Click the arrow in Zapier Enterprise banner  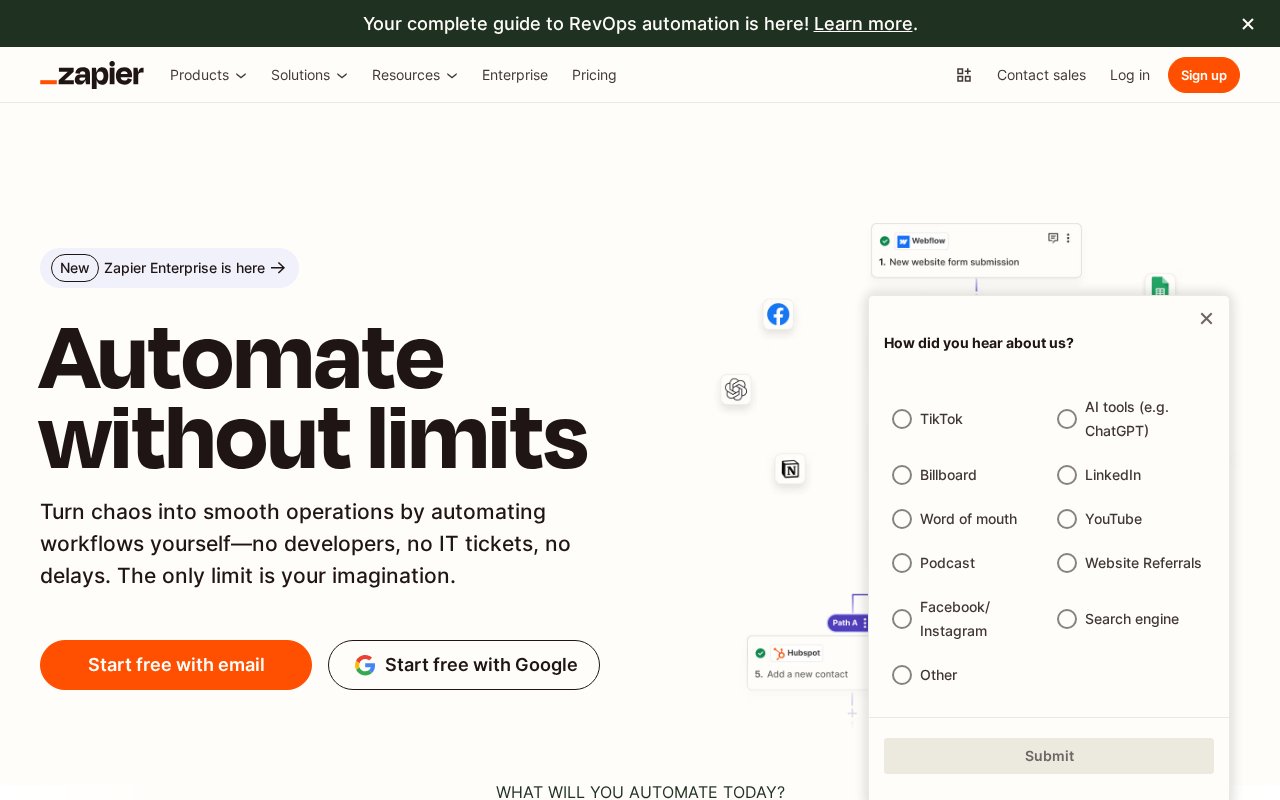(x=278, y=268)
